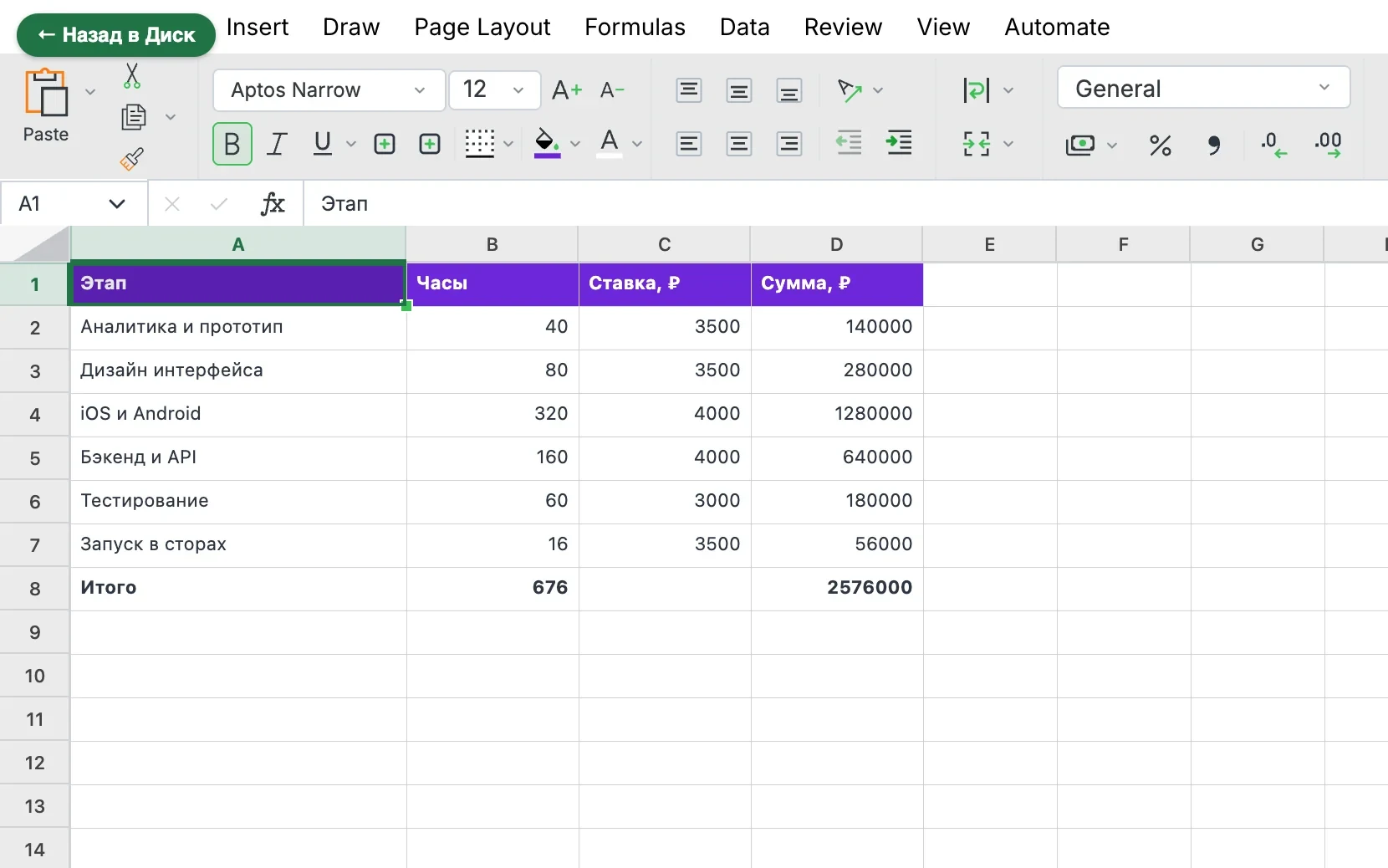Click the Decrease Font Size icon

(613, 90)
